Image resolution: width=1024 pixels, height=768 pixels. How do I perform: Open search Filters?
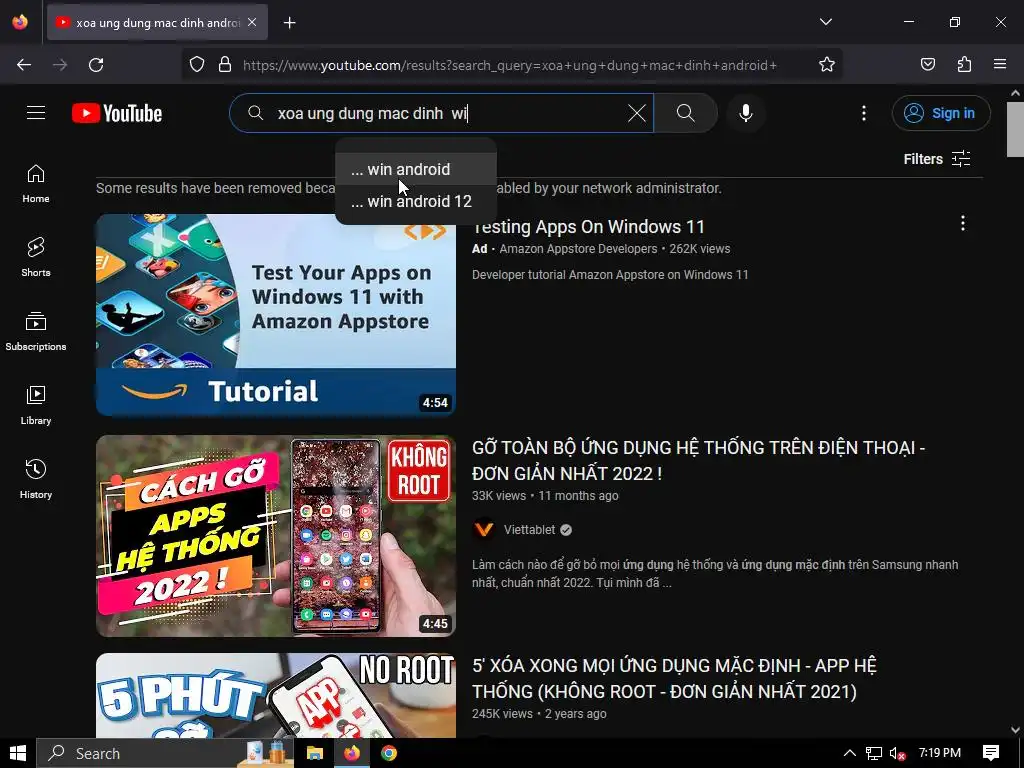(x=936, y=159)
